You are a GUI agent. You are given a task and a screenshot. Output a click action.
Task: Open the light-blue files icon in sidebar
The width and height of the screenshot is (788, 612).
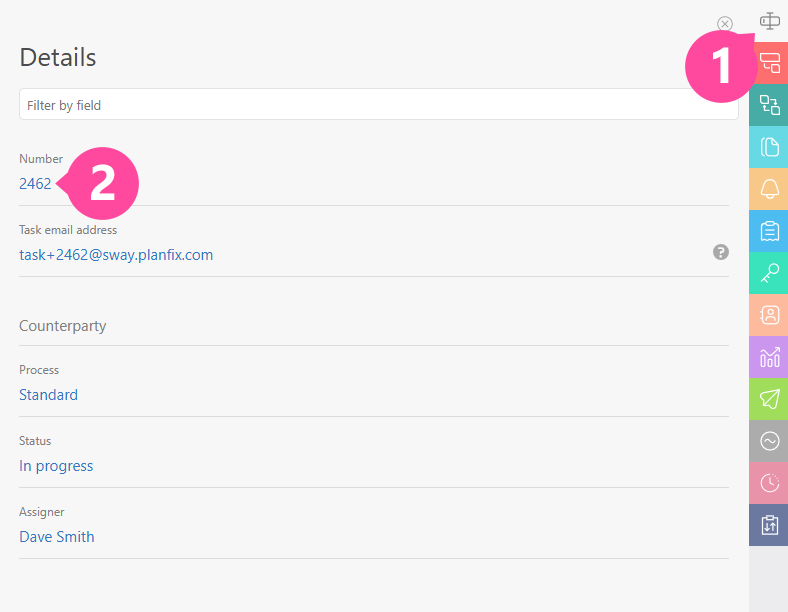click(x=769, y=147)
